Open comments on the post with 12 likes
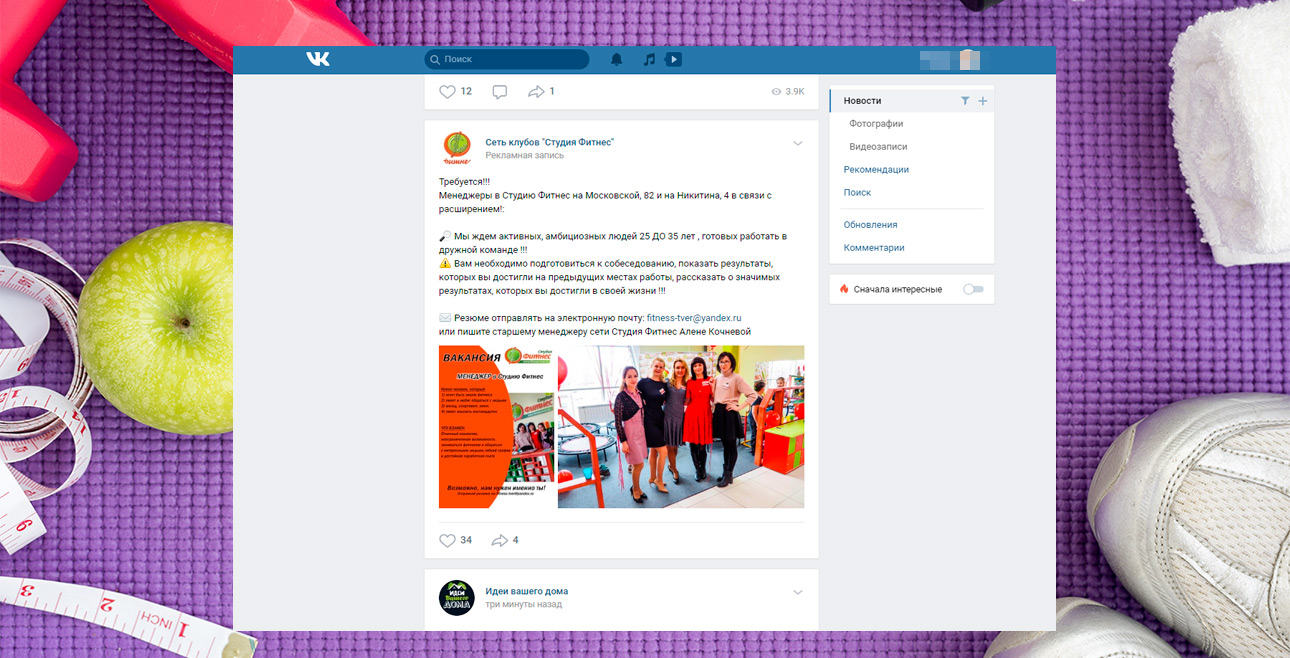This screenshot has height=658, width=1290. [x=500, y=92]
